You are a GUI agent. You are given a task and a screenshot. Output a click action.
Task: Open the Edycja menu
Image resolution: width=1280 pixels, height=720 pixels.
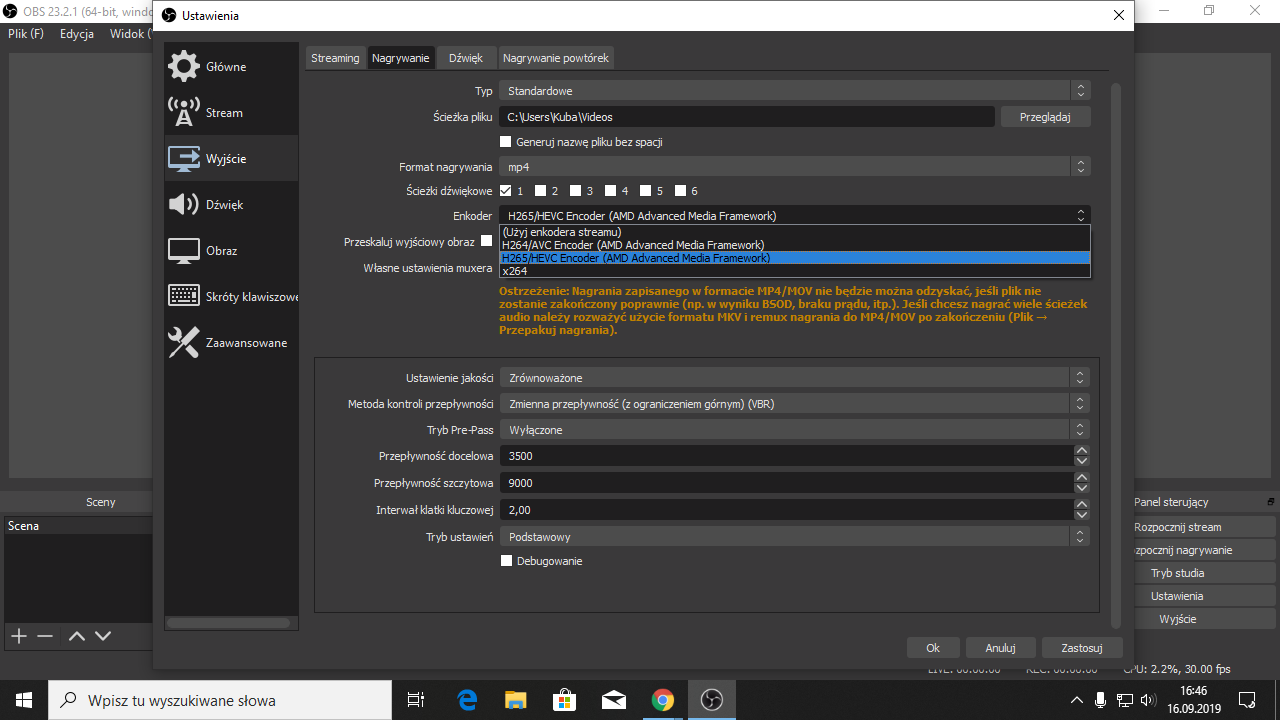point(77,34)
